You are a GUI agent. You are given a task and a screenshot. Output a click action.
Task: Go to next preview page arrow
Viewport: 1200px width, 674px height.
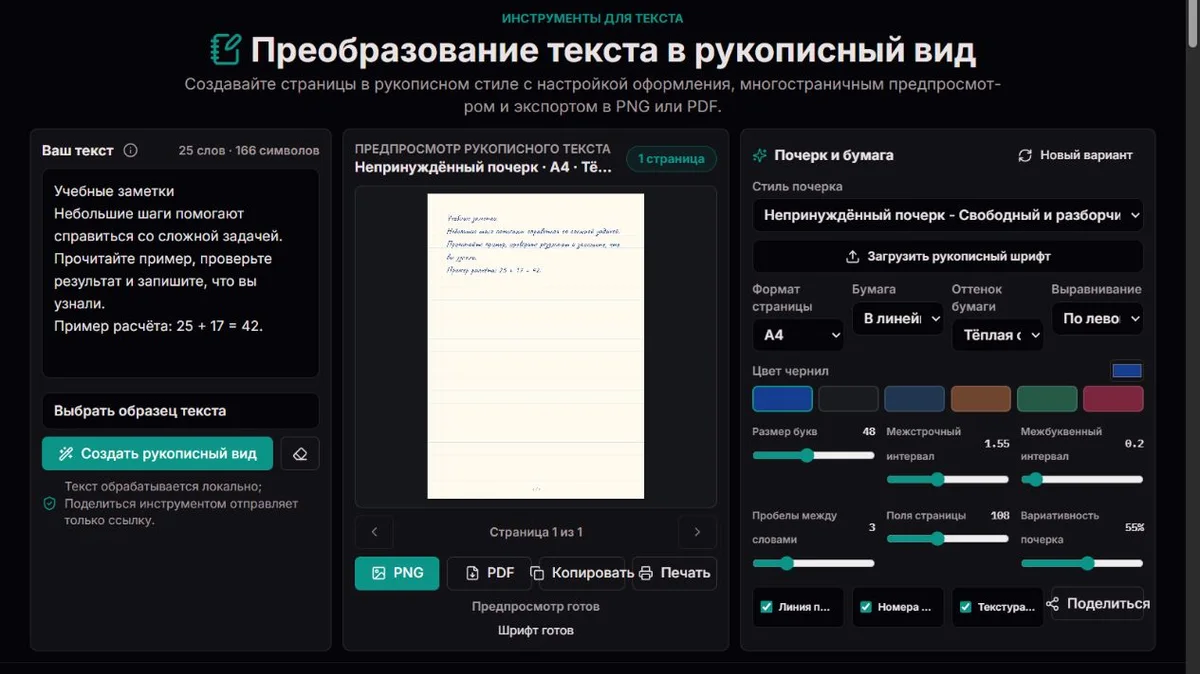[697, 532]
